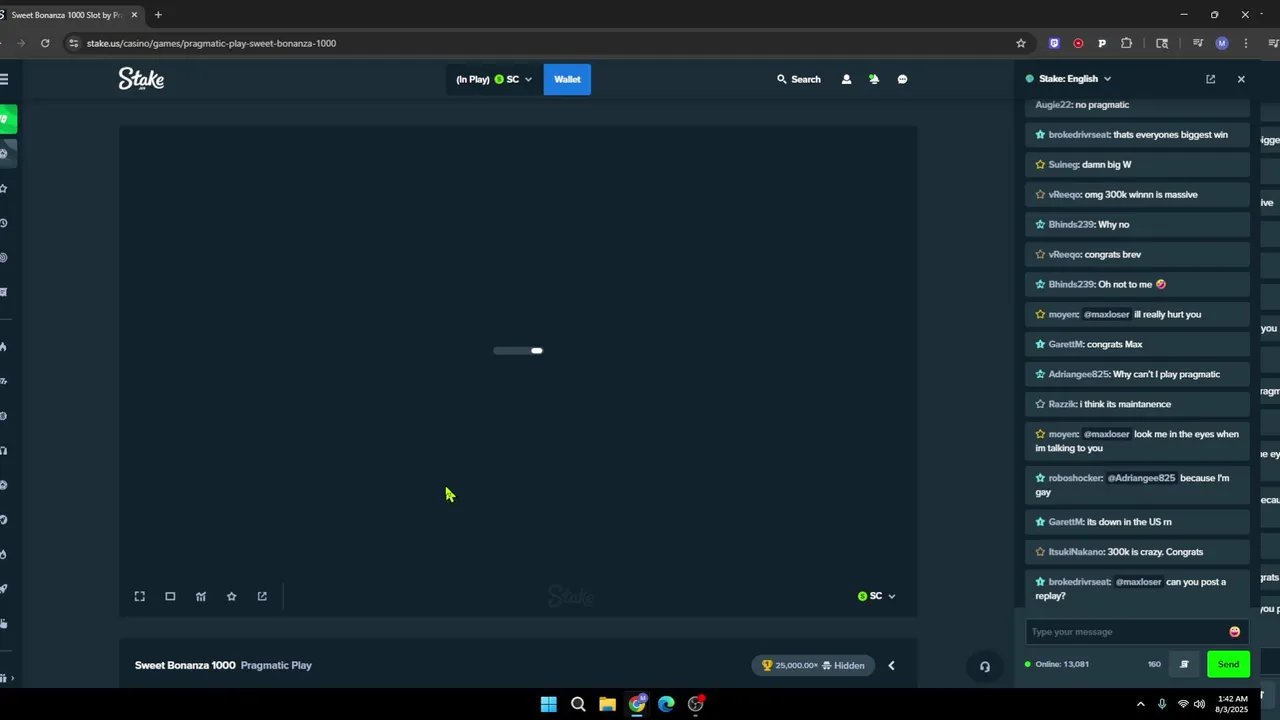Open the star favourites icon in sidebar
The height and width of the screenshot is (720, 1280).
tap(4, 188)
